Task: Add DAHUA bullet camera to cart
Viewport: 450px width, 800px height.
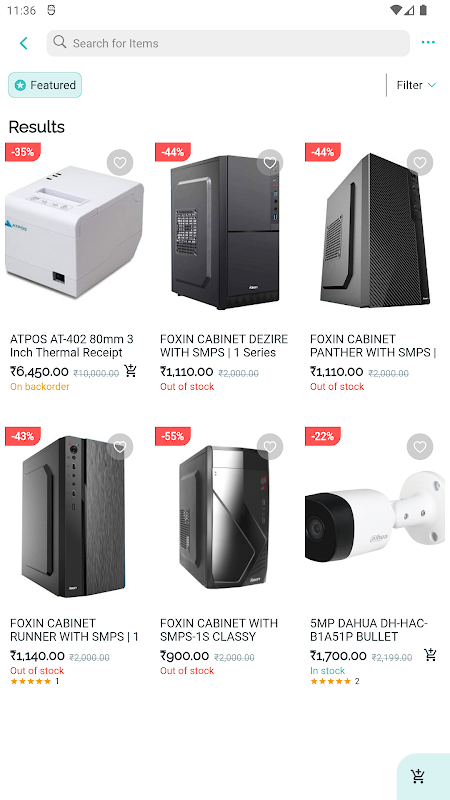Action: pos(431,655)
